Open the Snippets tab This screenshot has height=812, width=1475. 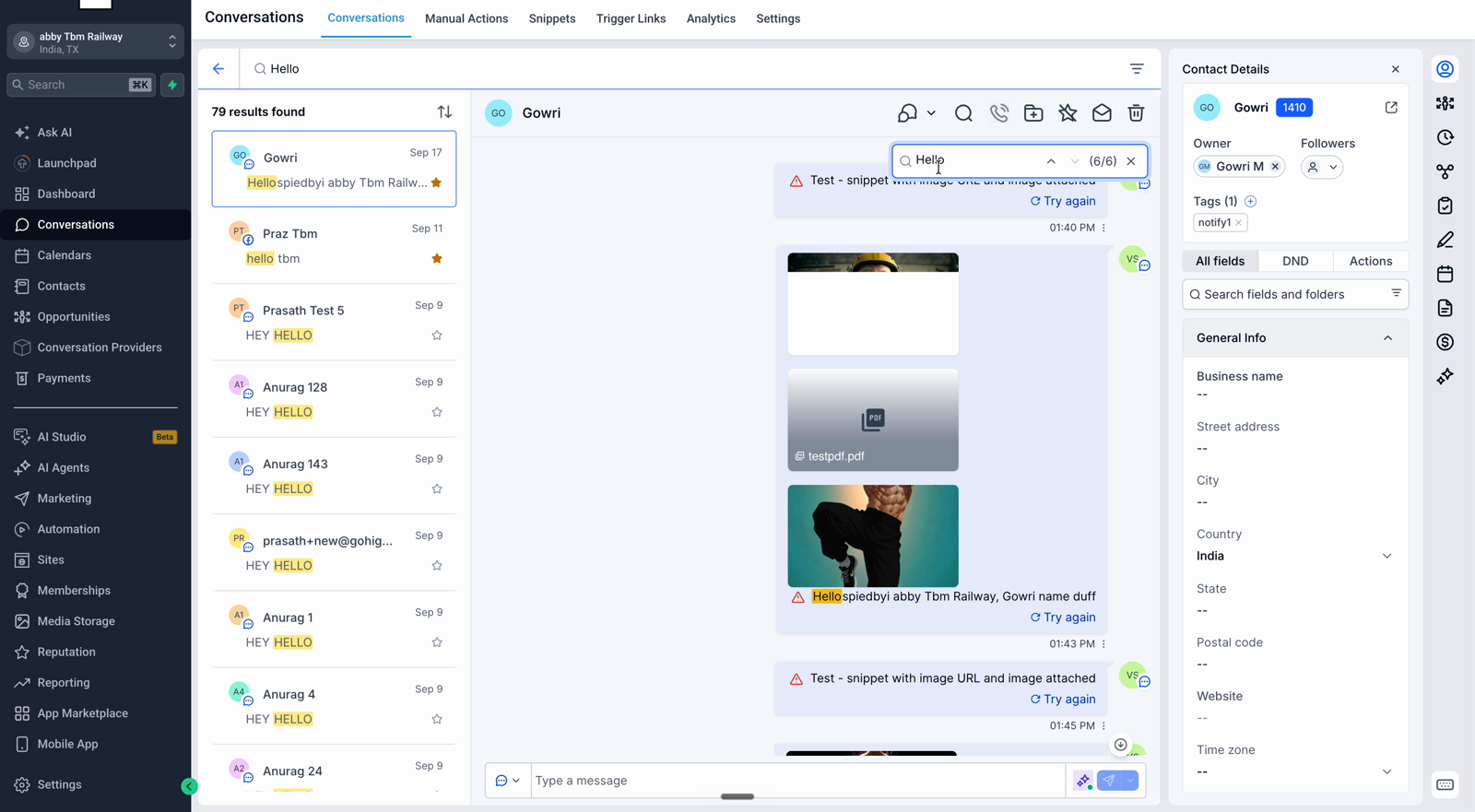(552, 18)
